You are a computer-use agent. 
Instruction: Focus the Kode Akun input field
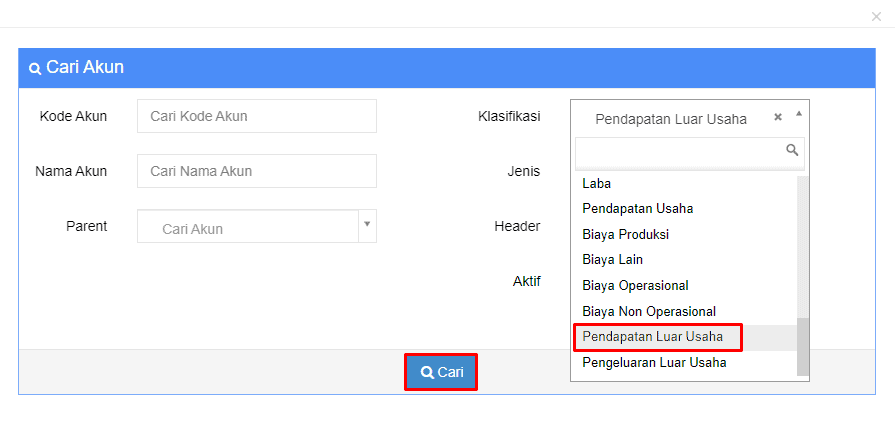(257, 116)
